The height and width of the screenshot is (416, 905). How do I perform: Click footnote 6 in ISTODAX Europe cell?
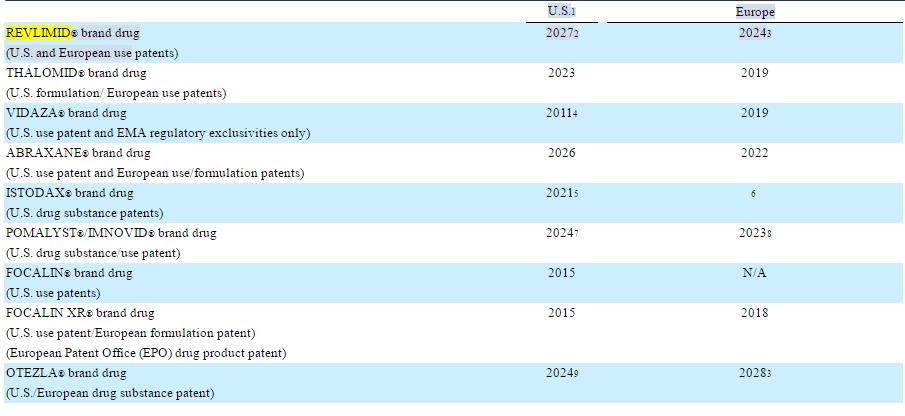pyautogui.click(x=752, y=194)
